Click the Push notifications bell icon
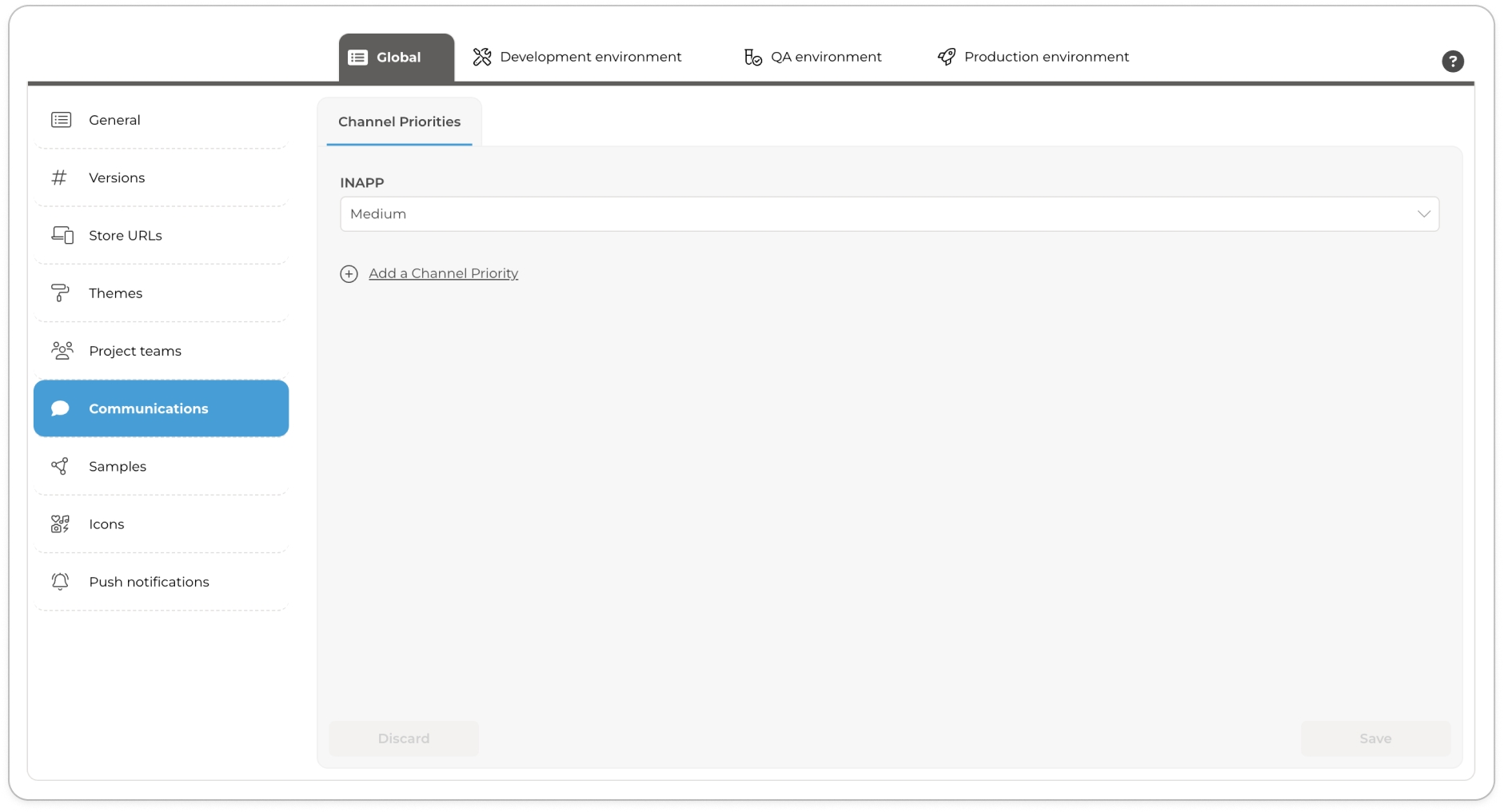This screenshot has width=1504, height=812. coord(60,582)
